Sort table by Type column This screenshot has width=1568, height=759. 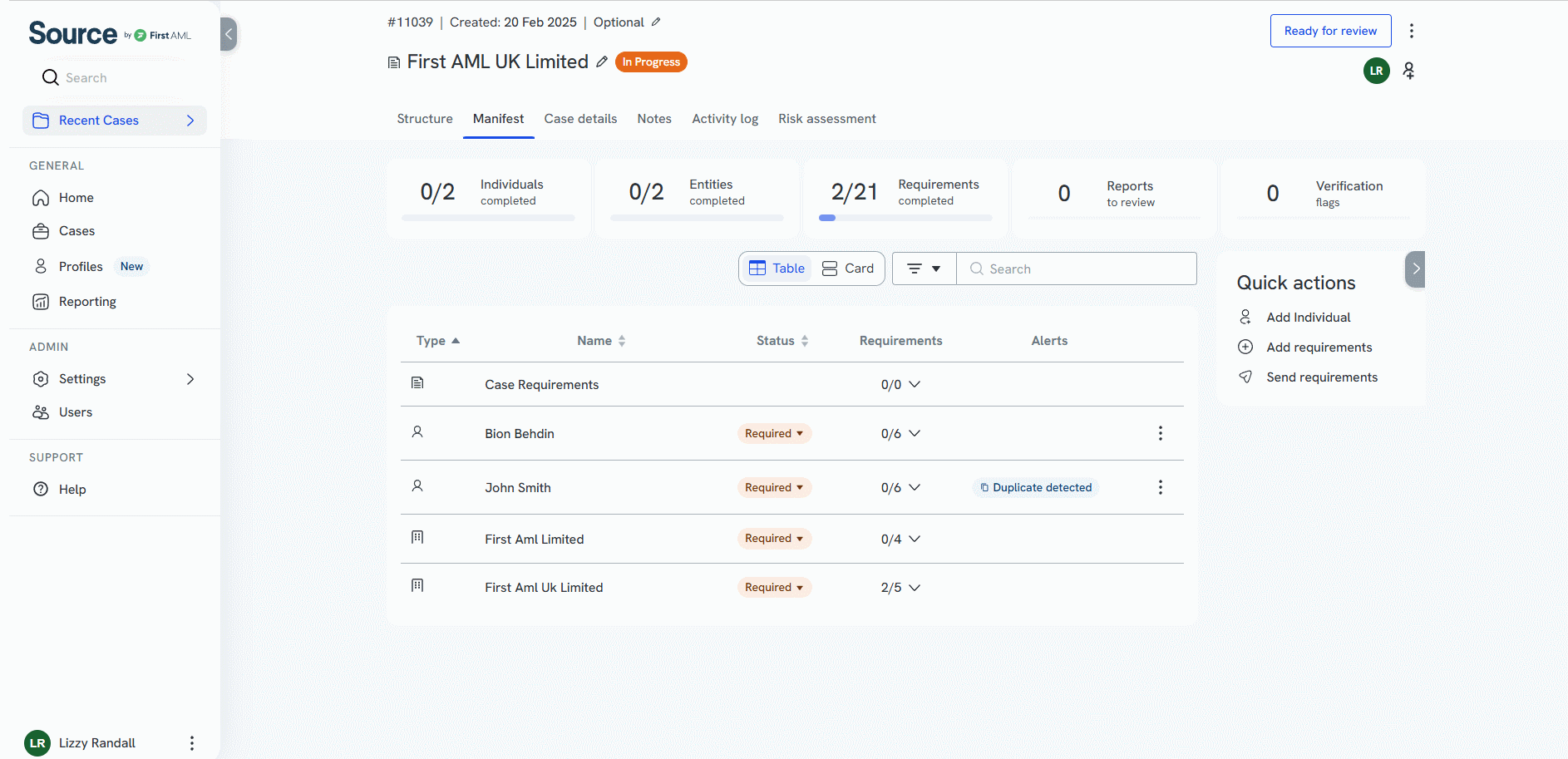click(438, 341)
